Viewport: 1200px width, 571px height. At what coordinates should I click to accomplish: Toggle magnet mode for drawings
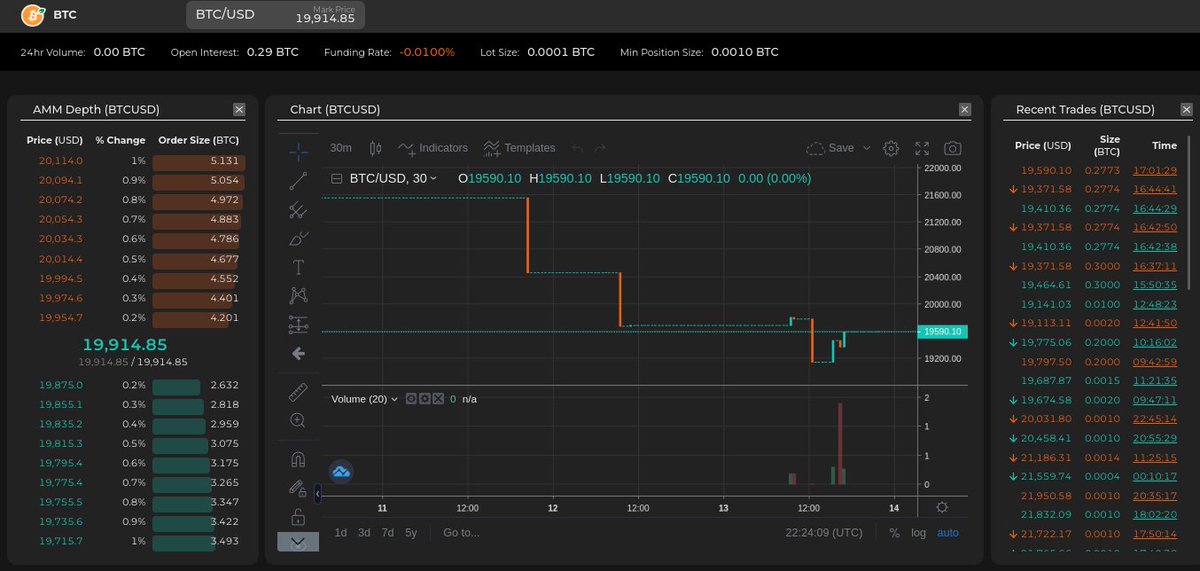pyautogui.click(x=298, y=459)
